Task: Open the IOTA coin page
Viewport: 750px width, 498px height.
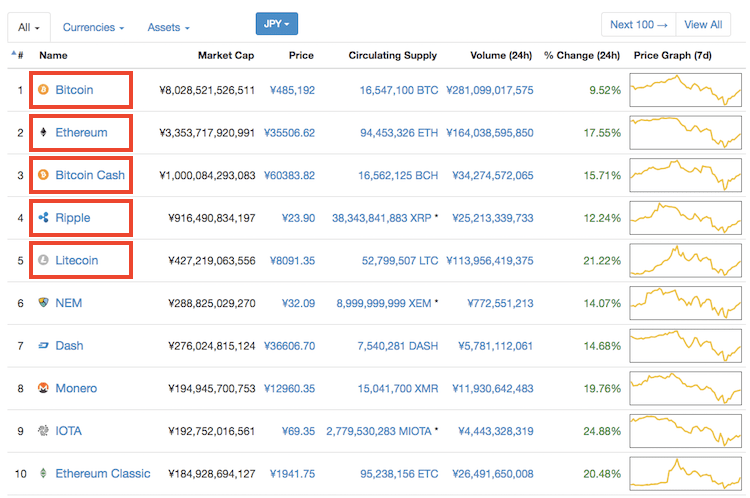Action: click(68, 431)
